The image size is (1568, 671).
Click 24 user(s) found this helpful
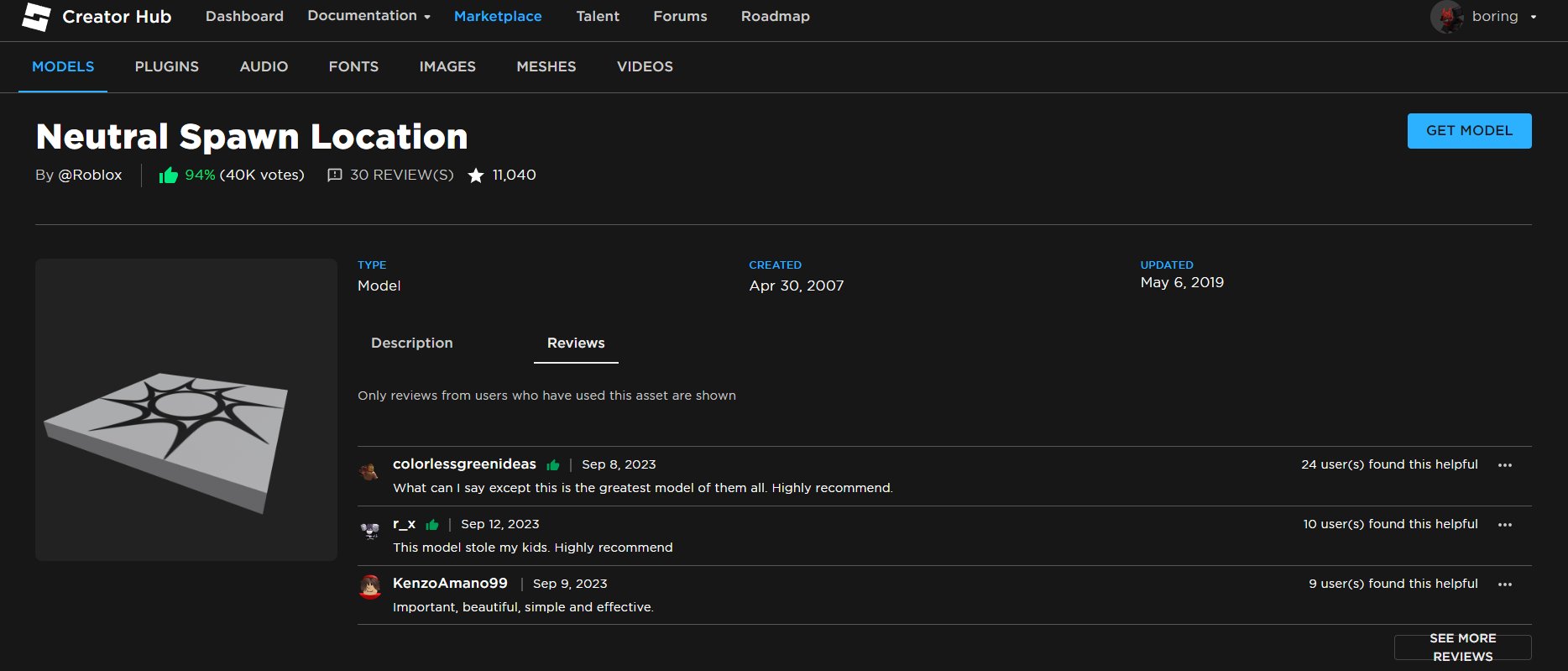[x=1389, y=464]
